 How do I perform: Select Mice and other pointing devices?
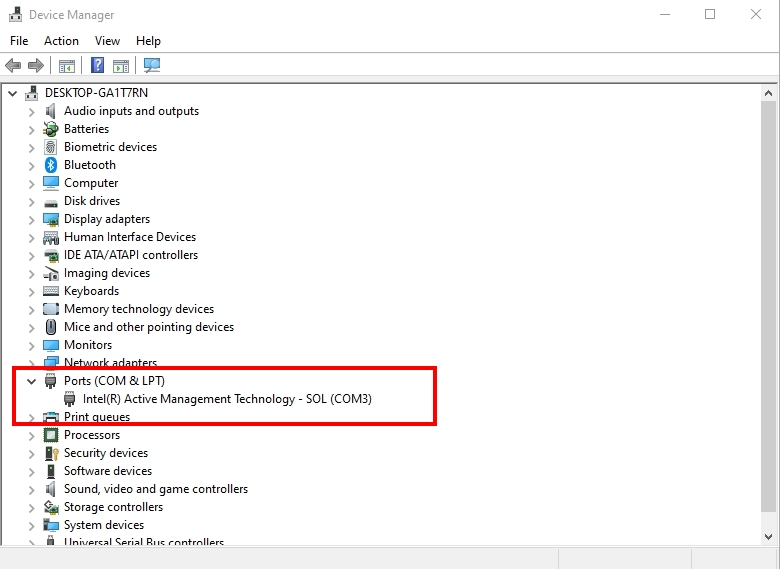coord(148,327)
